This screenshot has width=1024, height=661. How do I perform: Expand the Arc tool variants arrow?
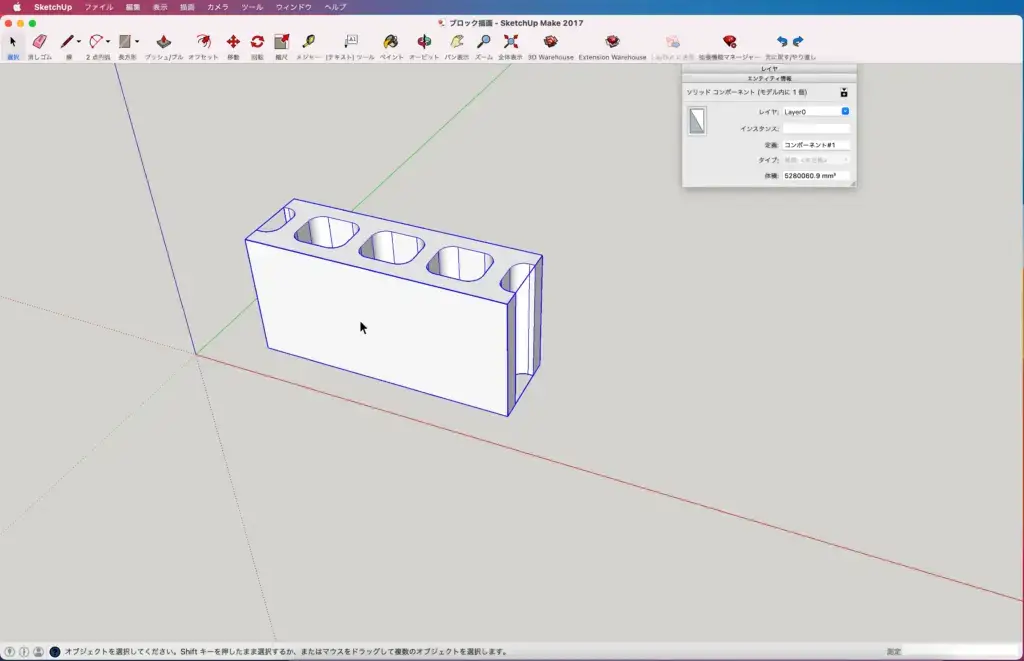click(x=108, y=42)
